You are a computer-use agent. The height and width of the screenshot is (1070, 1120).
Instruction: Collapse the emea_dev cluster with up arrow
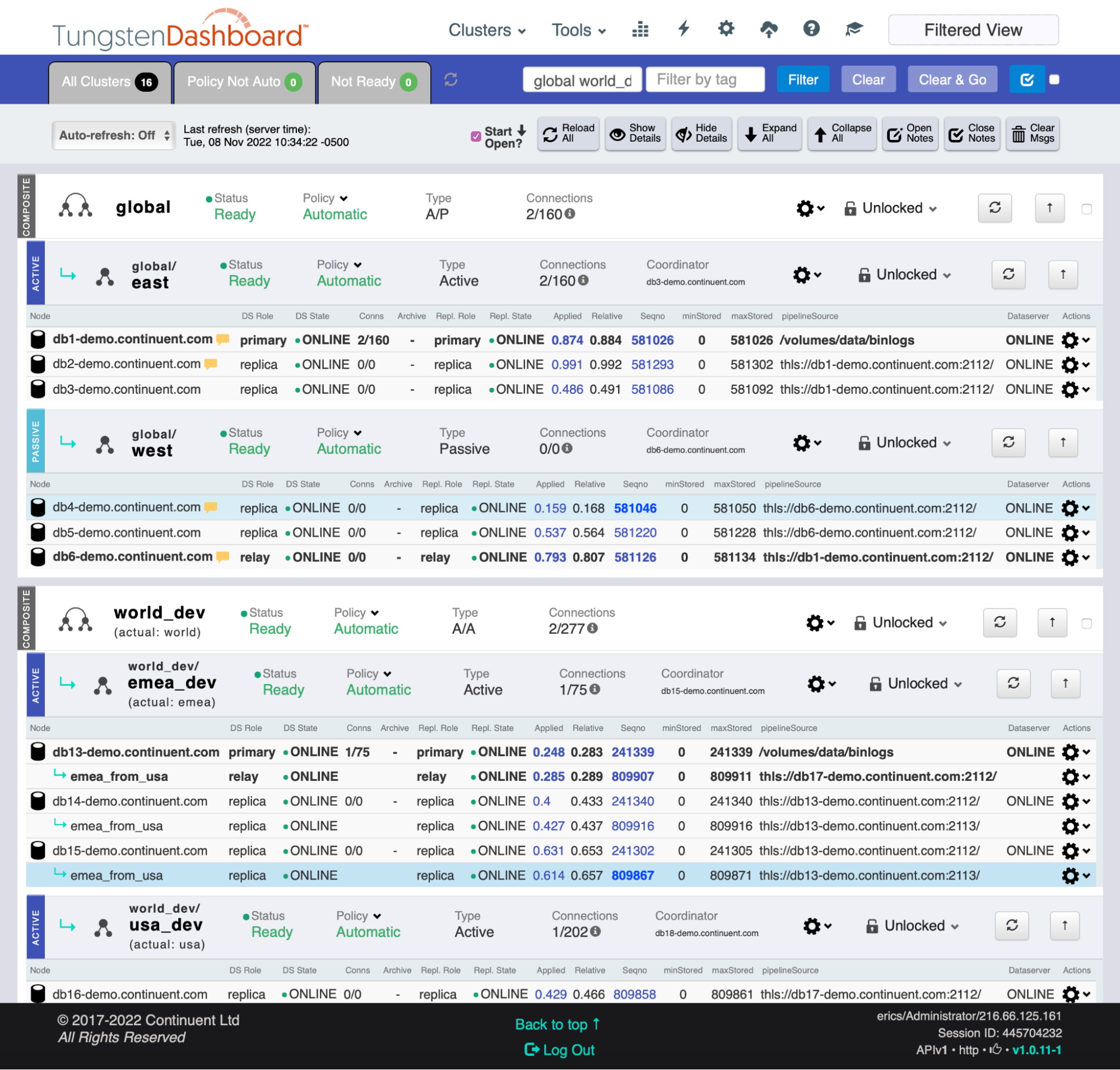pyautogui.click(x=1065, y=683)
